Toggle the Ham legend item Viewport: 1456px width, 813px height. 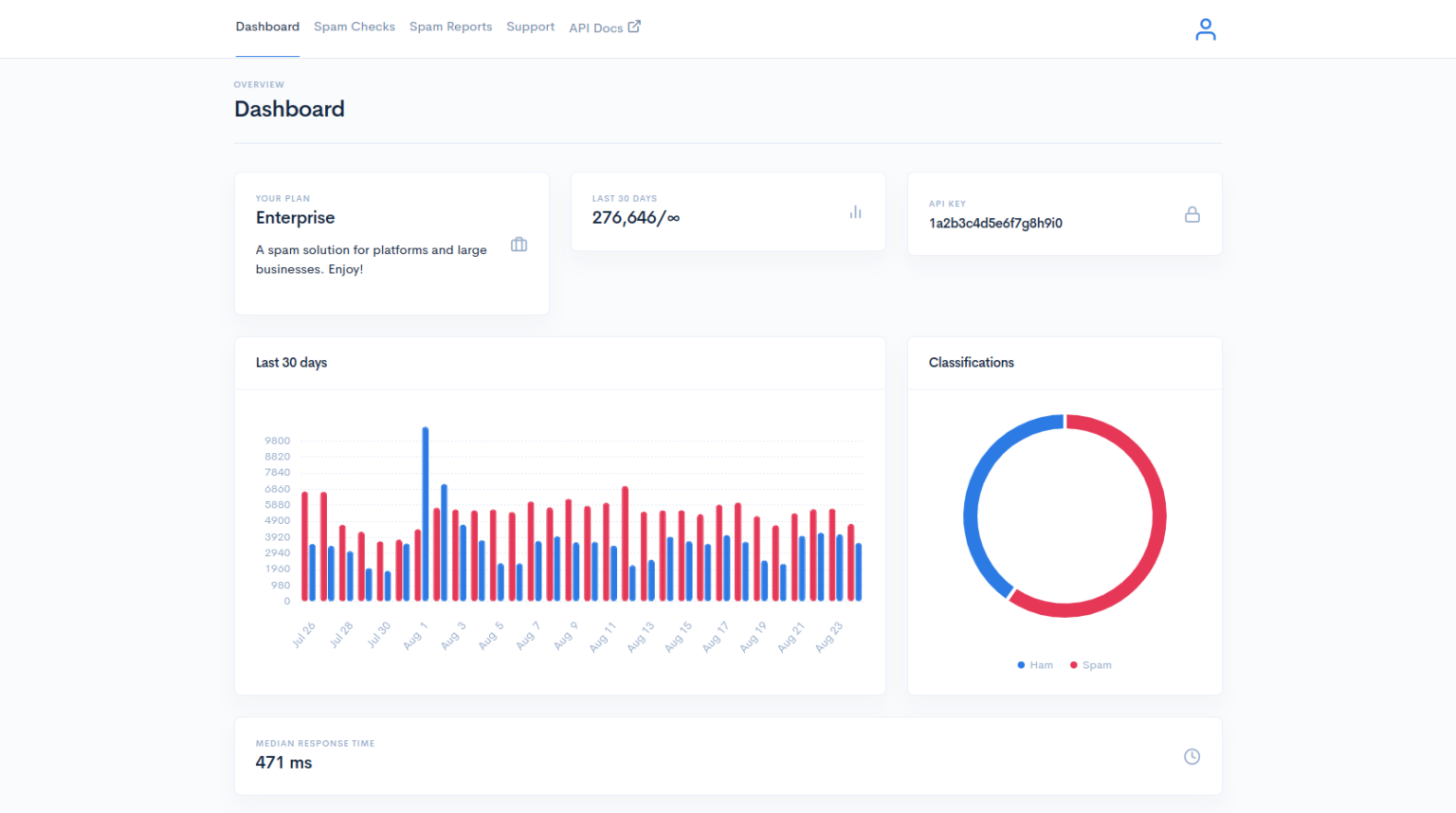(1035, 665)
